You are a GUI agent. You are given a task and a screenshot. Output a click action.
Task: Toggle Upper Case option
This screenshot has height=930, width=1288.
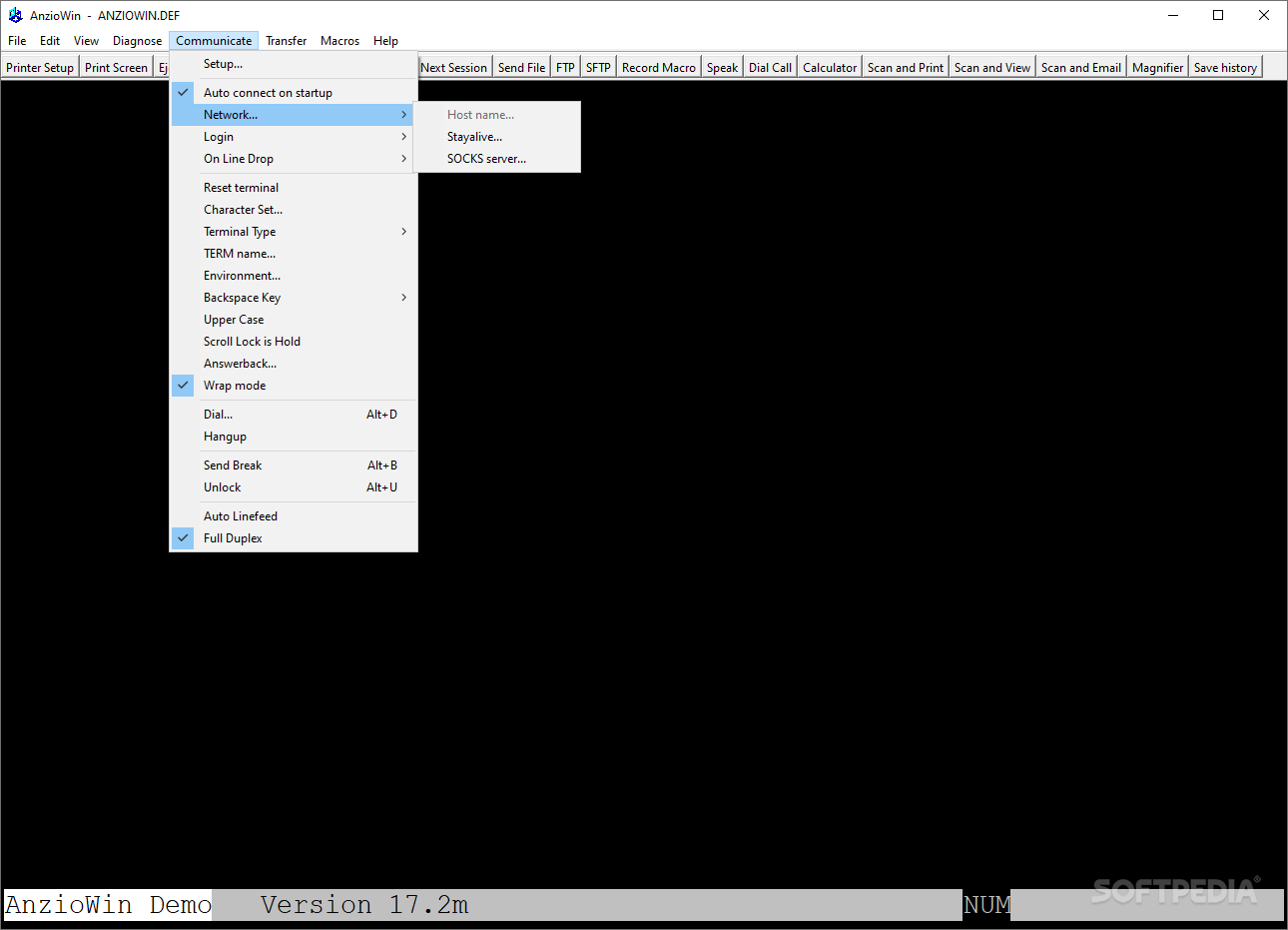pos(293,320)
